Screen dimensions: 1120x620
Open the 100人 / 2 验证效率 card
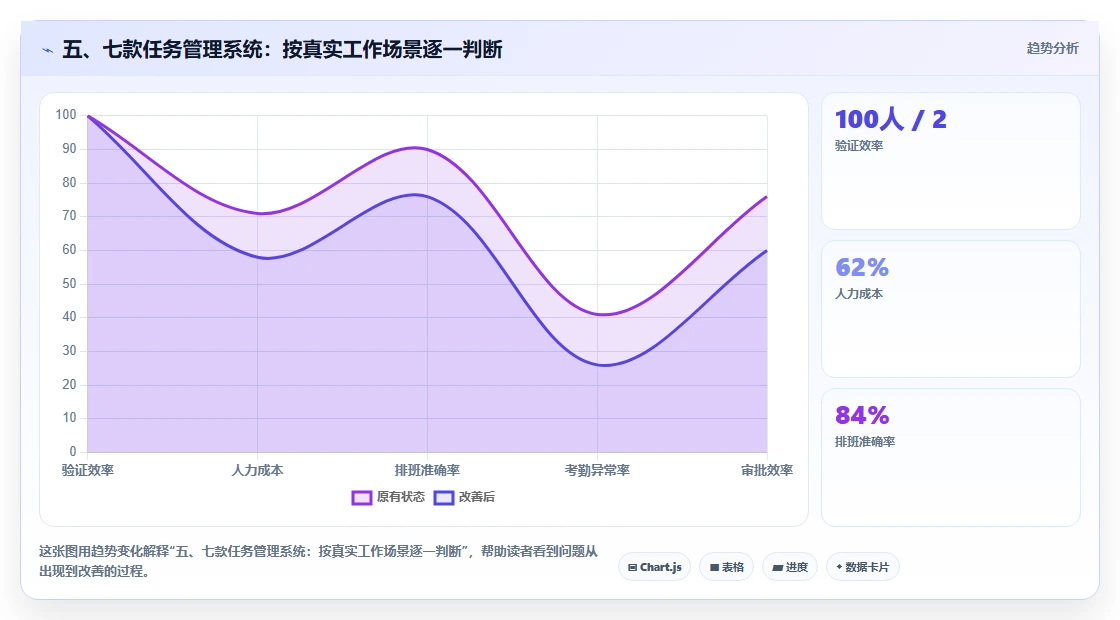(x=951, y=161)
